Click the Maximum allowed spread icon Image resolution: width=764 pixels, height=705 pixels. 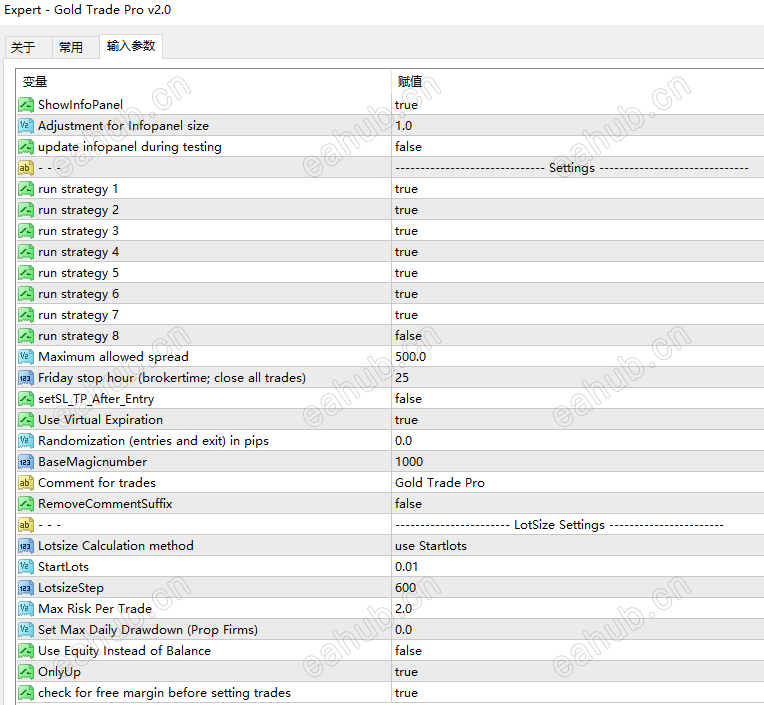pyautogui.click(x=26, y=357)
